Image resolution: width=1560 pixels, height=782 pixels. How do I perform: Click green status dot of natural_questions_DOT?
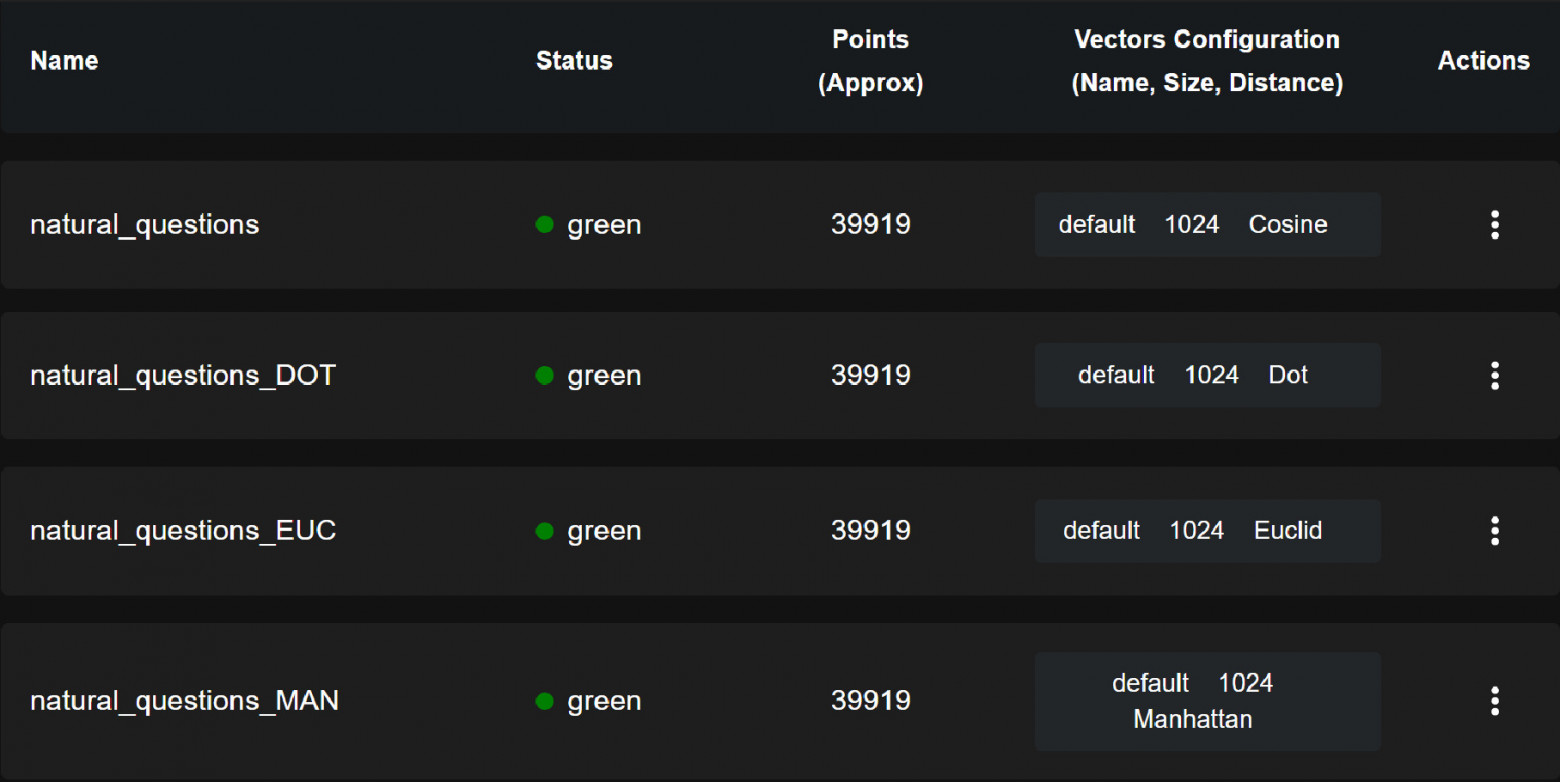coord(545,376)
